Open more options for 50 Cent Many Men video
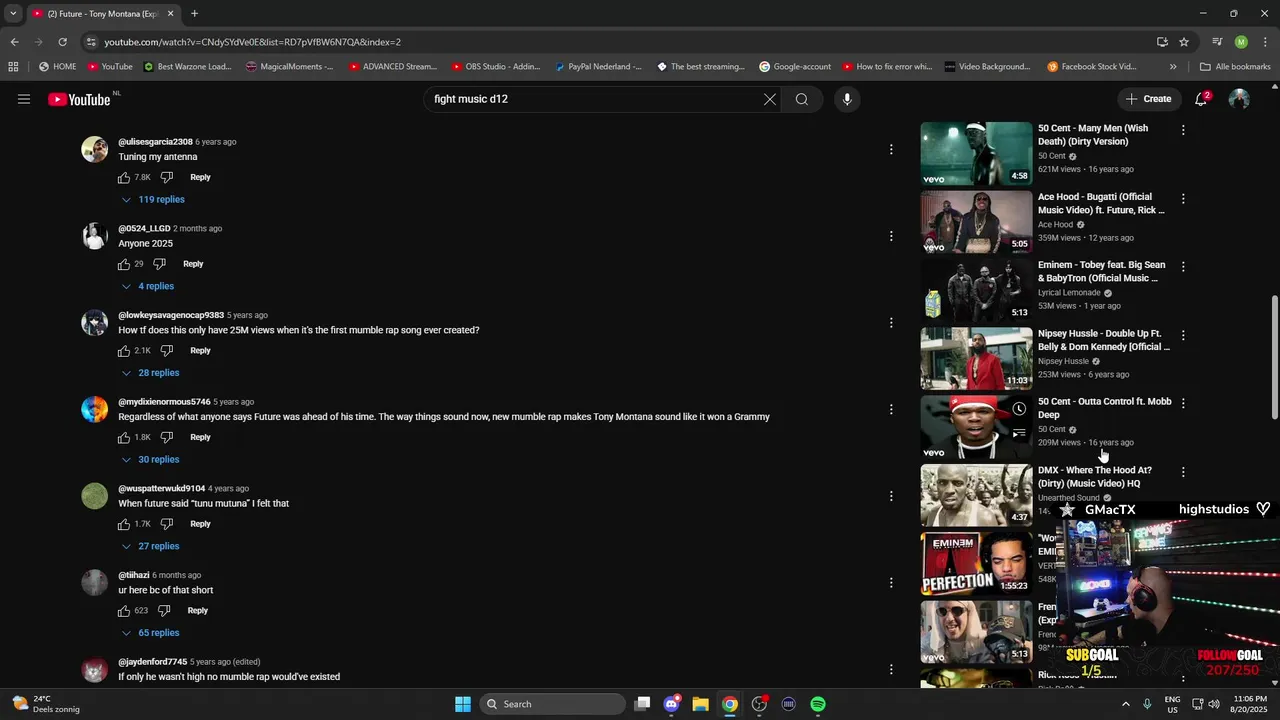Image resolution: width=1280 pixels, height=720 pixels. pos(1183,130)
